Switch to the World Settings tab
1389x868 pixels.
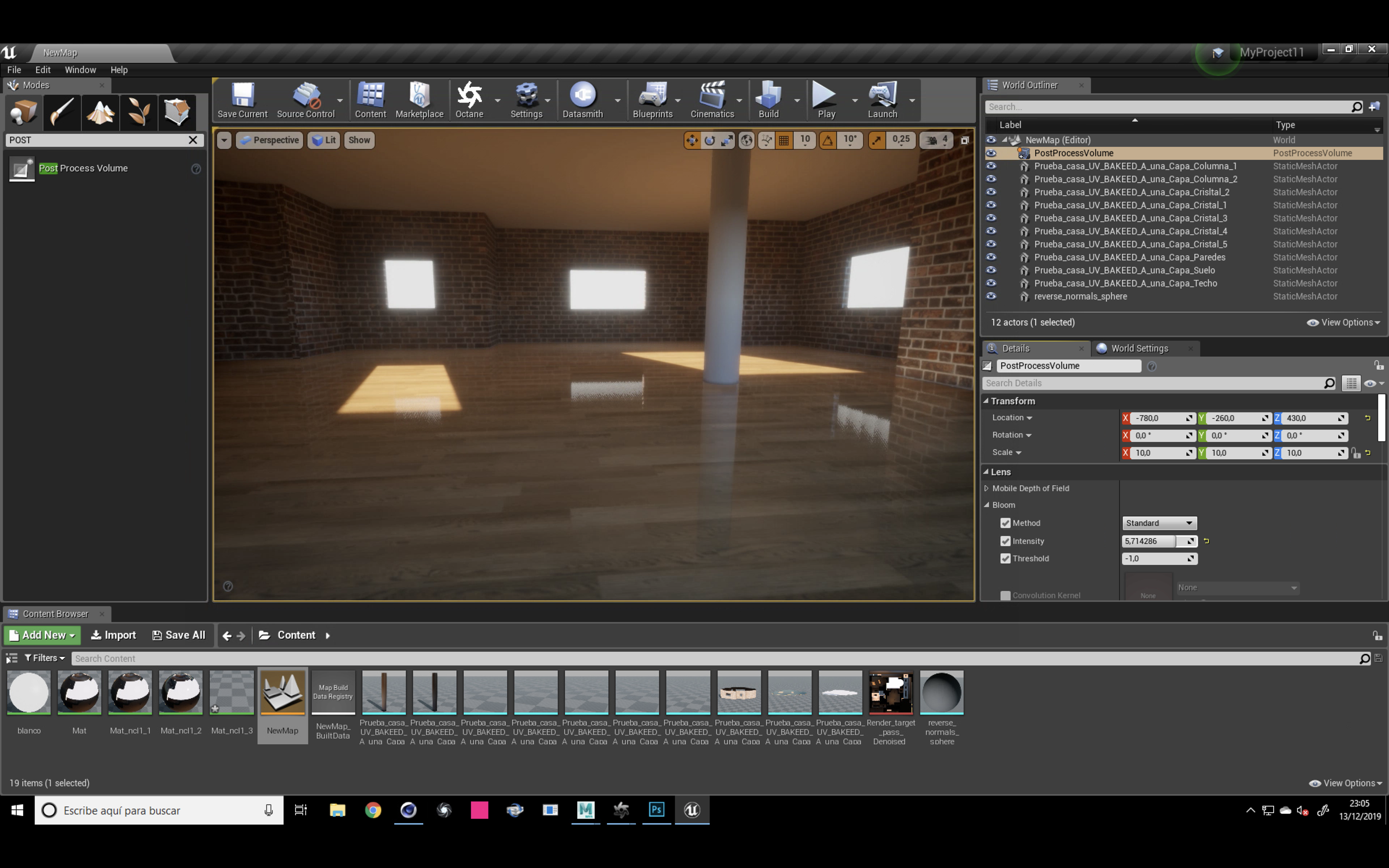(x=1139, y=349)
